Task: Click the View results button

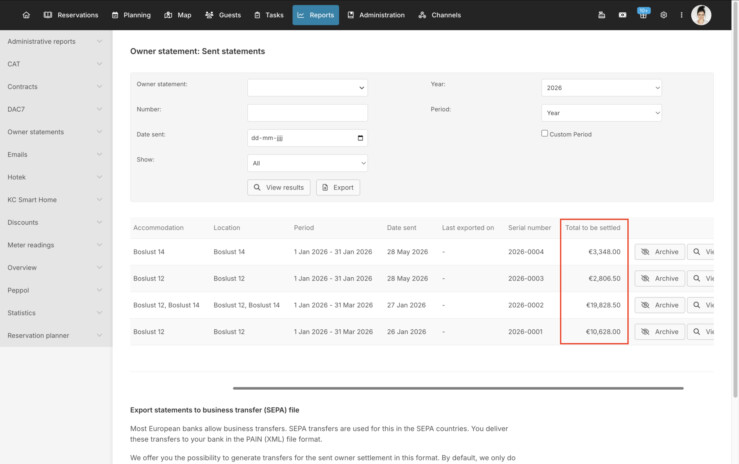Action: pyautogui.click(x=279, y=187)
